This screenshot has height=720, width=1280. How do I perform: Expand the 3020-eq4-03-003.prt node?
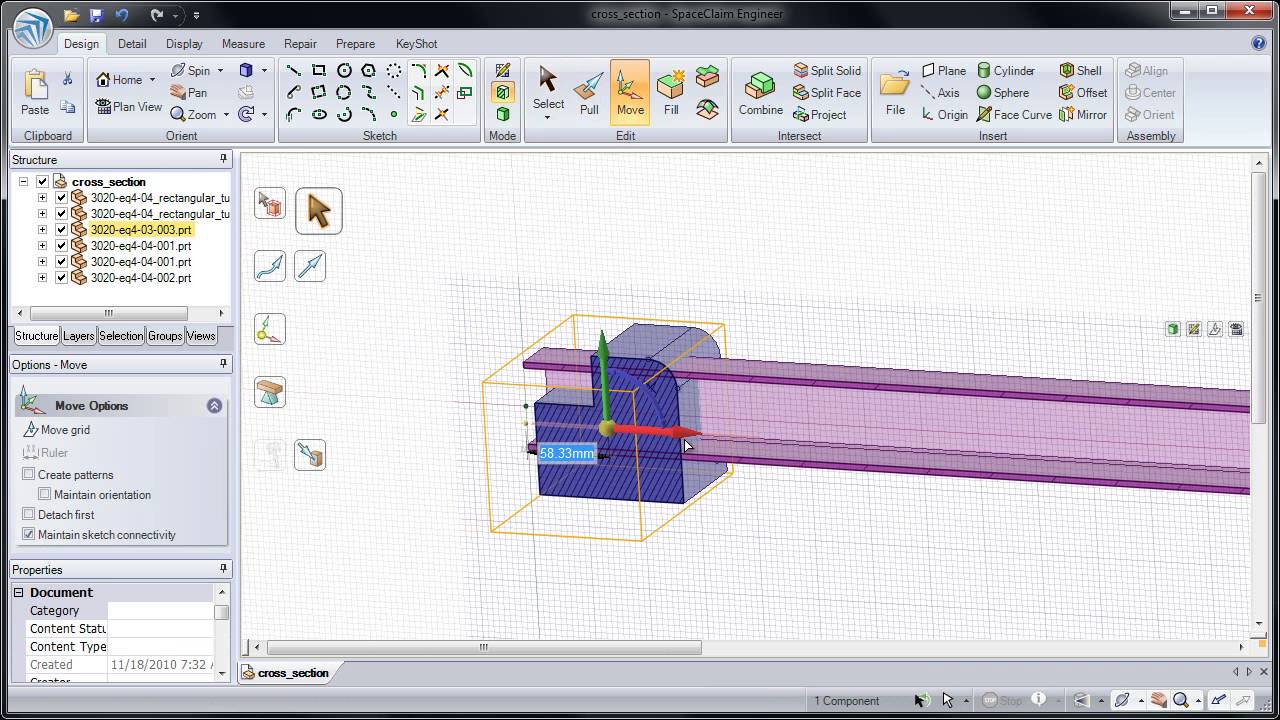42,229
